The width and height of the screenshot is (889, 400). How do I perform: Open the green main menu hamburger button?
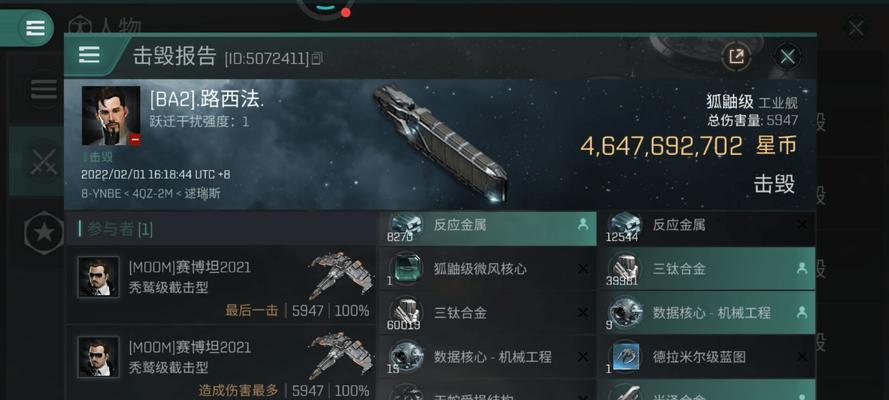click(35, 28)
